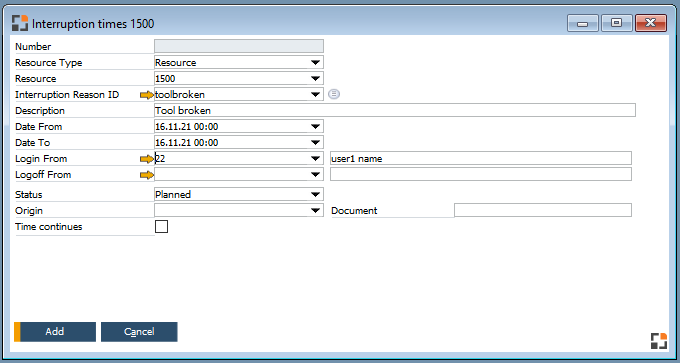Click the Cancel button
This screenshot has width=680, height=363.
(x=139, y=332)
